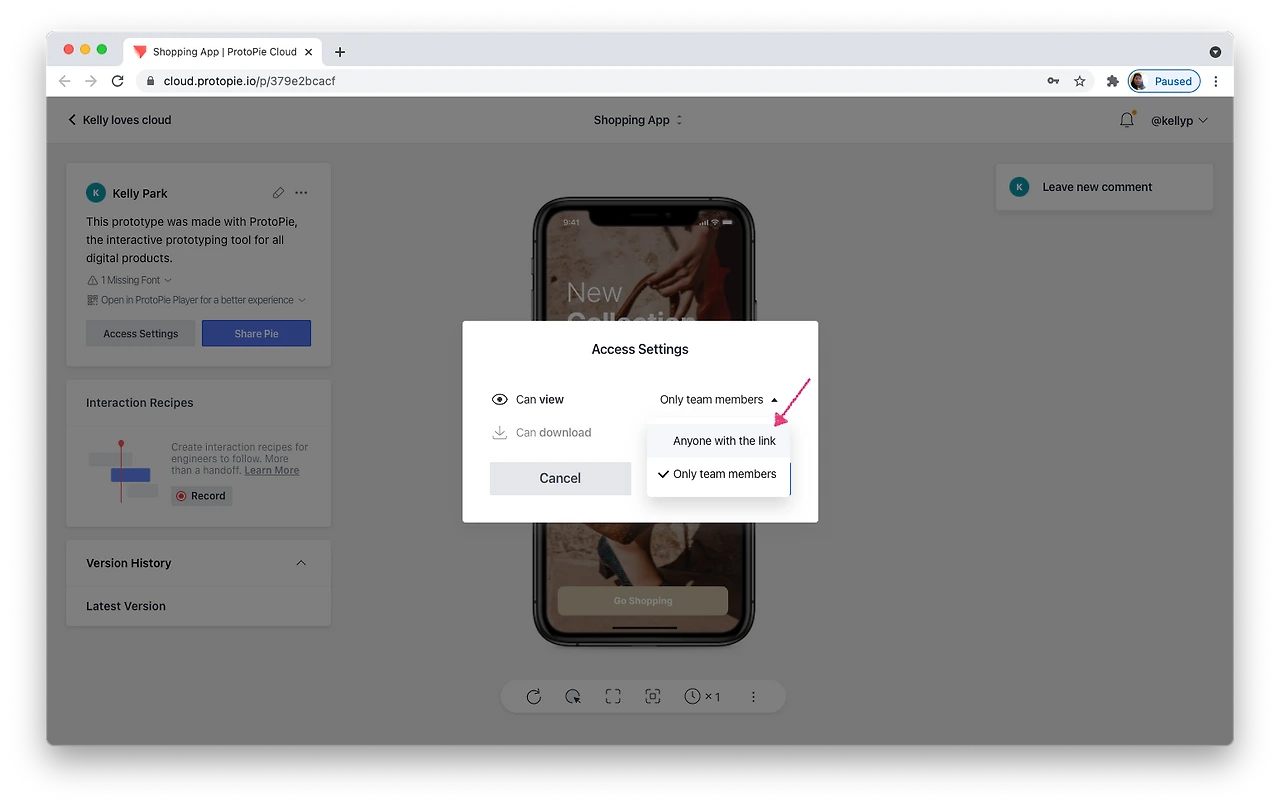The width and height of the screenshot is (1280, 807).
Task: Open the Chrome three-dot menu
Action: point(1216,81)
